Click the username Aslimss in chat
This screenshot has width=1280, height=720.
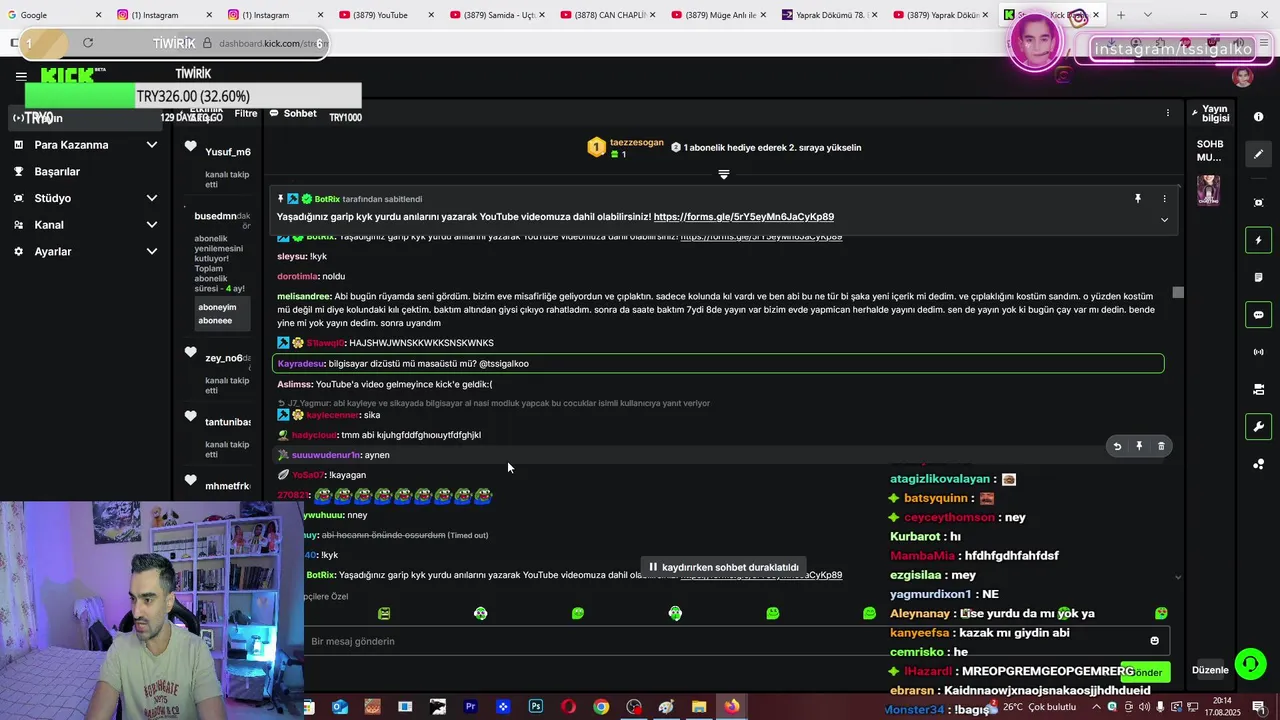(295, 384)
